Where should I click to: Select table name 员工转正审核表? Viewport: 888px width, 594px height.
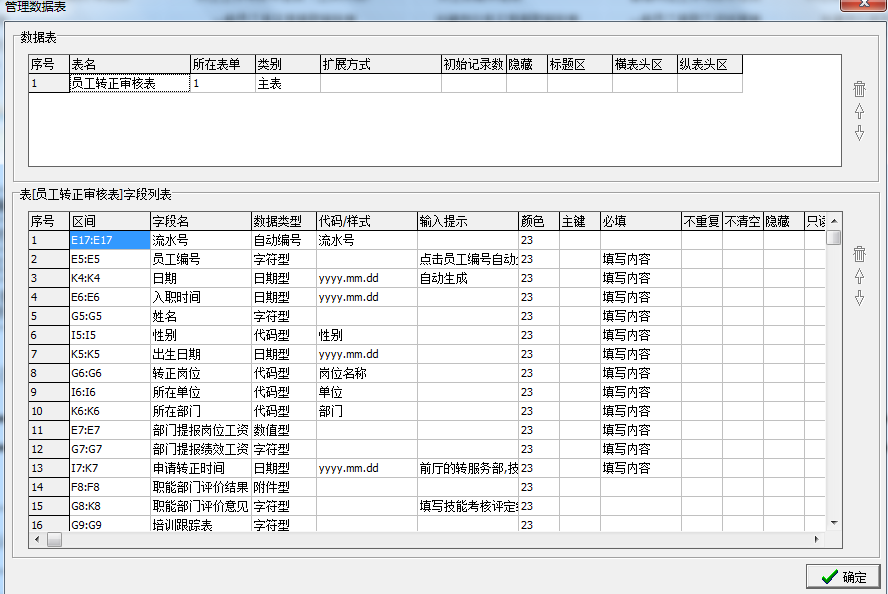click(x=130, y=83)
